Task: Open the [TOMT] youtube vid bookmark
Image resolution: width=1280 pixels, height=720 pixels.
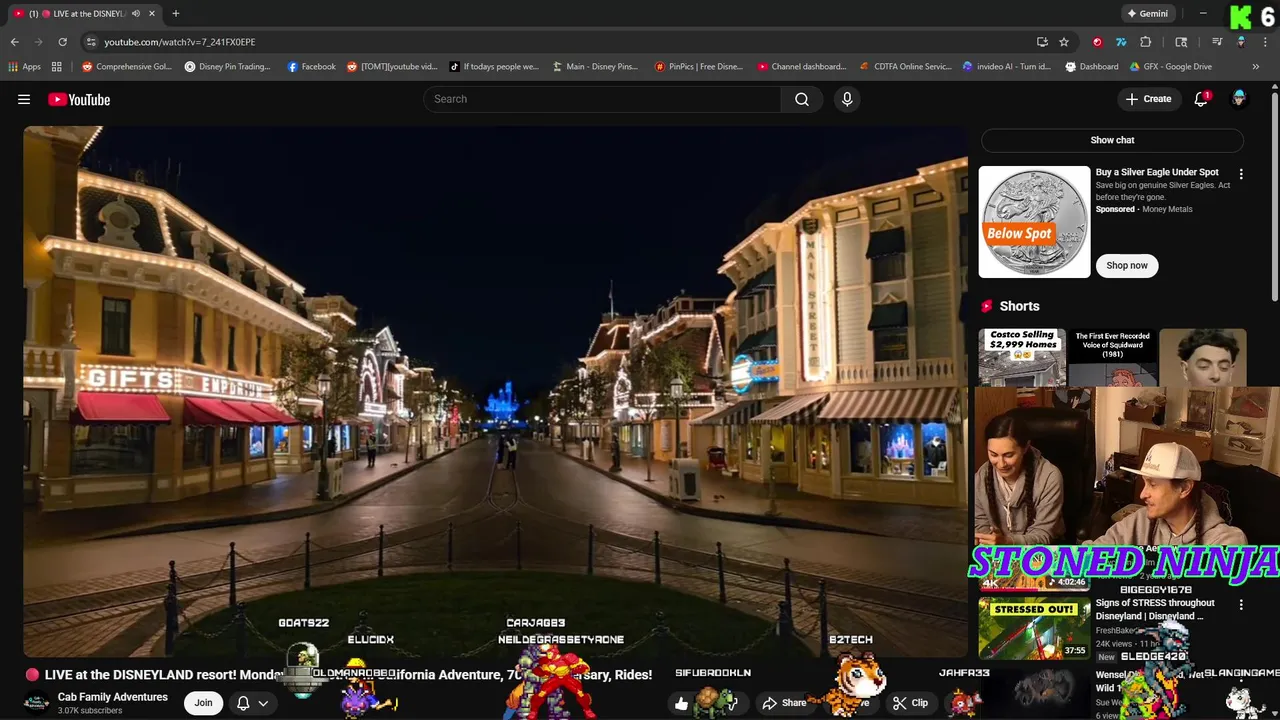Action: (392, 67)
